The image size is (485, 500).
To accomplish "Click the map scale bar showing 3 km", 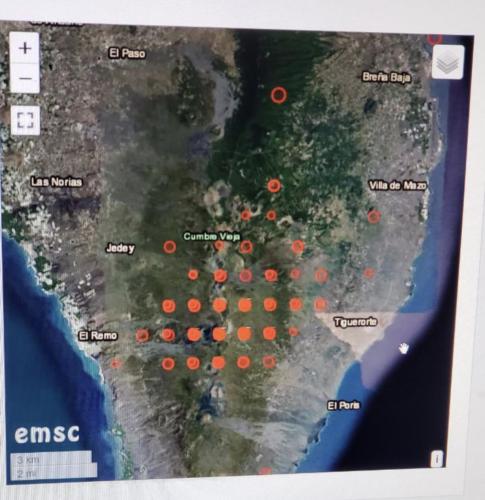I will 51,460.
